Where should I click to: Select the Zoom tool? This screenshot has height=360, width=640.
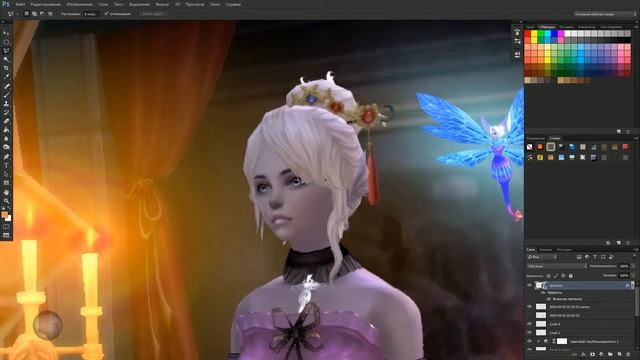(x=6, y=201)
